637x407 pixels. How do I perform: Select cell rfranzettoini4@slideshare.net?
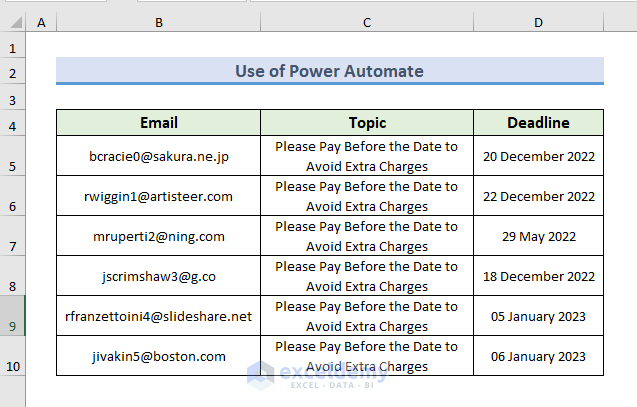click(x=158, y=316)
